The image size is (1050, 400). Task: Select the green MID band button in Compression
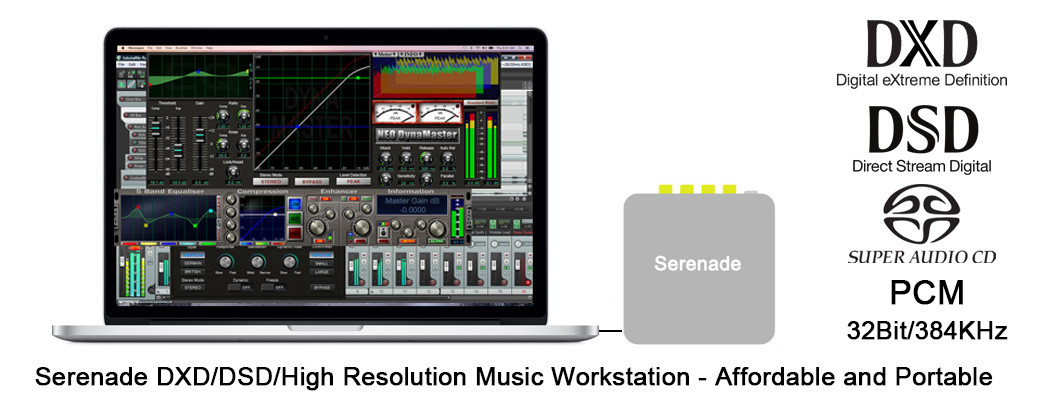tap(295, 218)
